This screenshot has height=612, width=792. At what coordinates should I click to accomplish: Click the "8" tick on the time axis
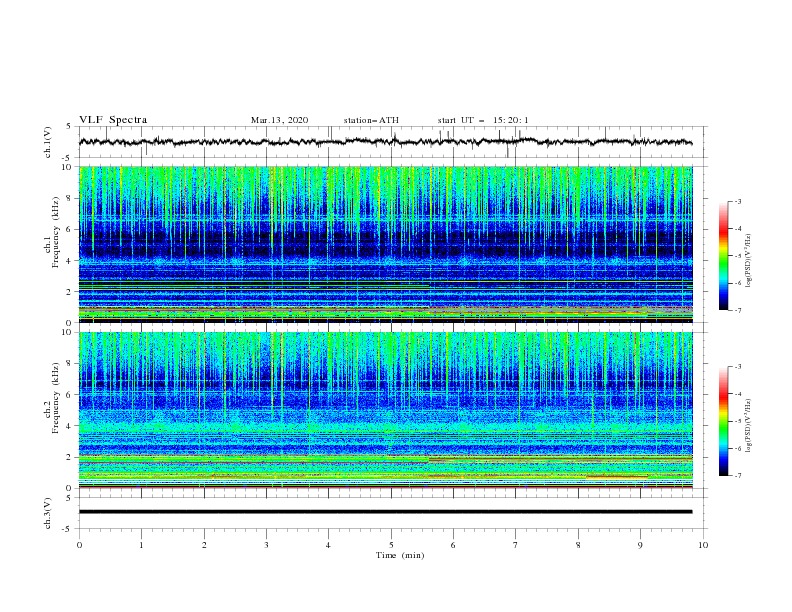[x=578, y=545]
